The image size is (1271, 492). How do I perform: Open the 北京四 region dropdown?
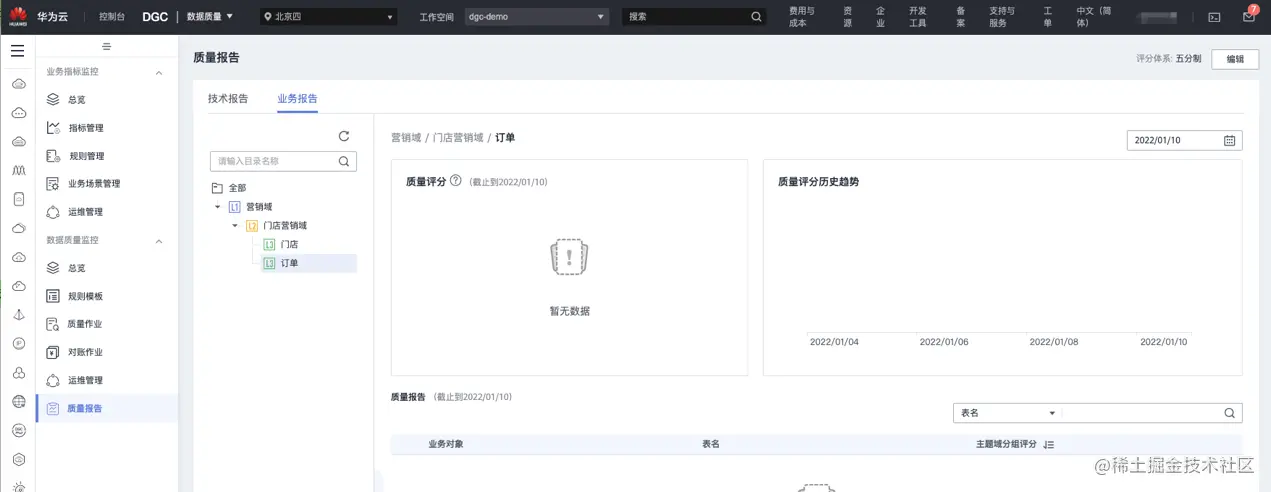(327, 17)
